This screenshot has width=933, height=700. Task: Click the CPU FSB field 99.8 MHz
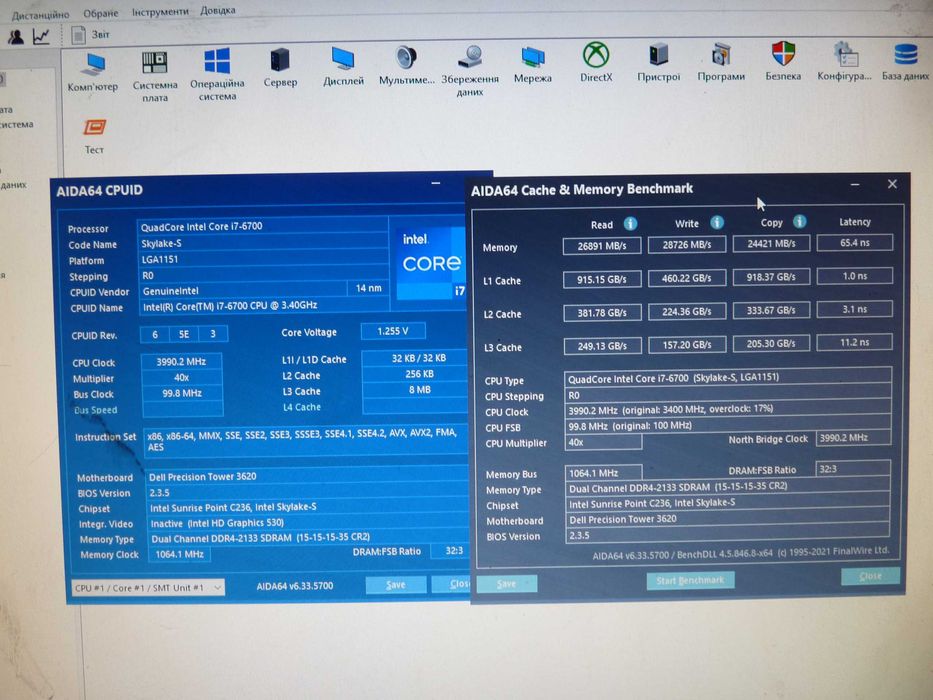coord(728,425)
